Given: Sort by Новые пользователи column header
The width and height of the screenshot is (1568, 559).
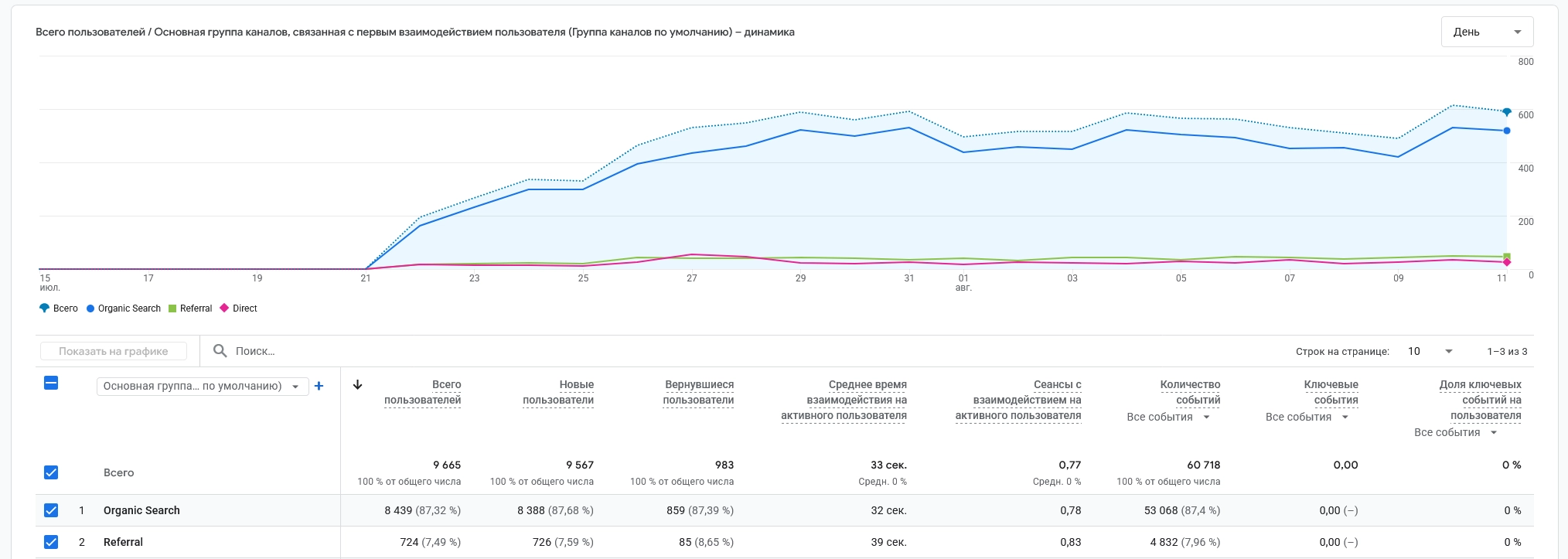Looking at the screenshot, I should coord(558,392).
